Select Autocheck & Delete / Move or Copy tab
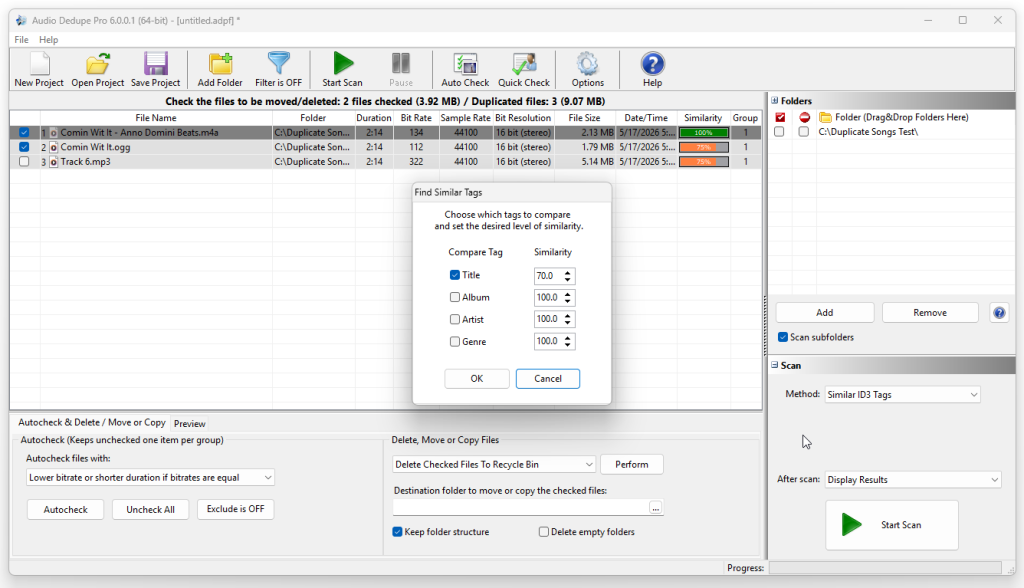This screenshot has height=588, width=1024. pos(91,423)
